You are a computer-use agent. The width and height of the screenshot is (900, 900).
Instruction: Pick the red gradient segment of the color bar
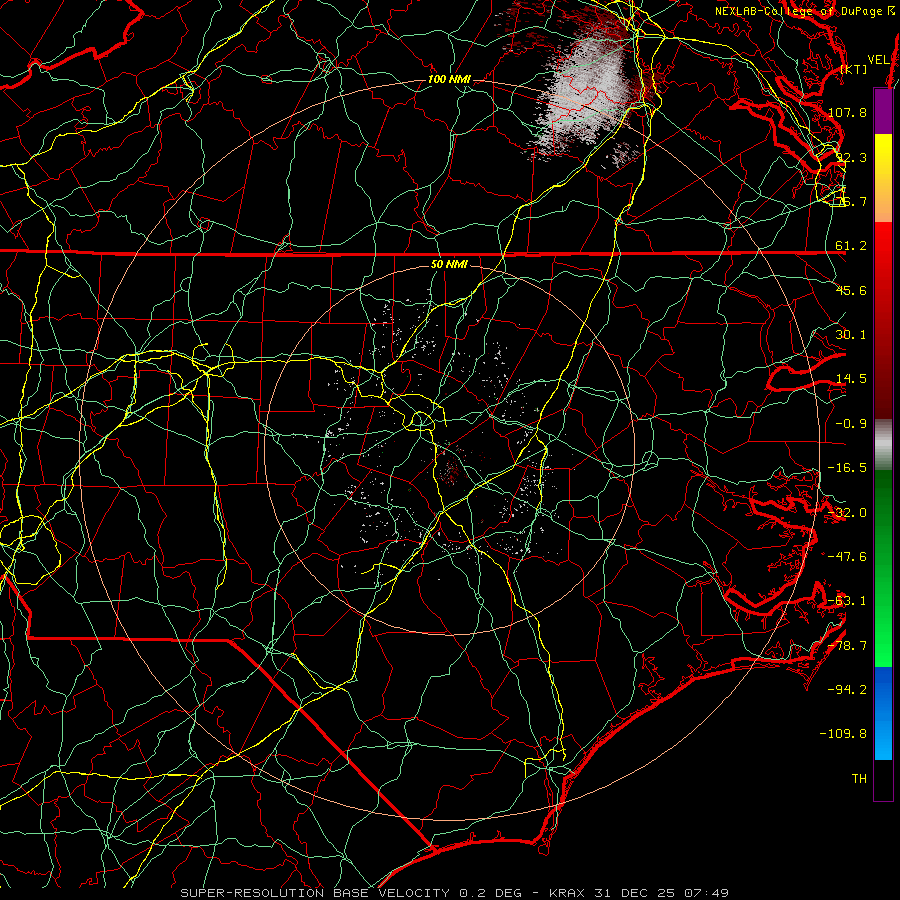883,320
